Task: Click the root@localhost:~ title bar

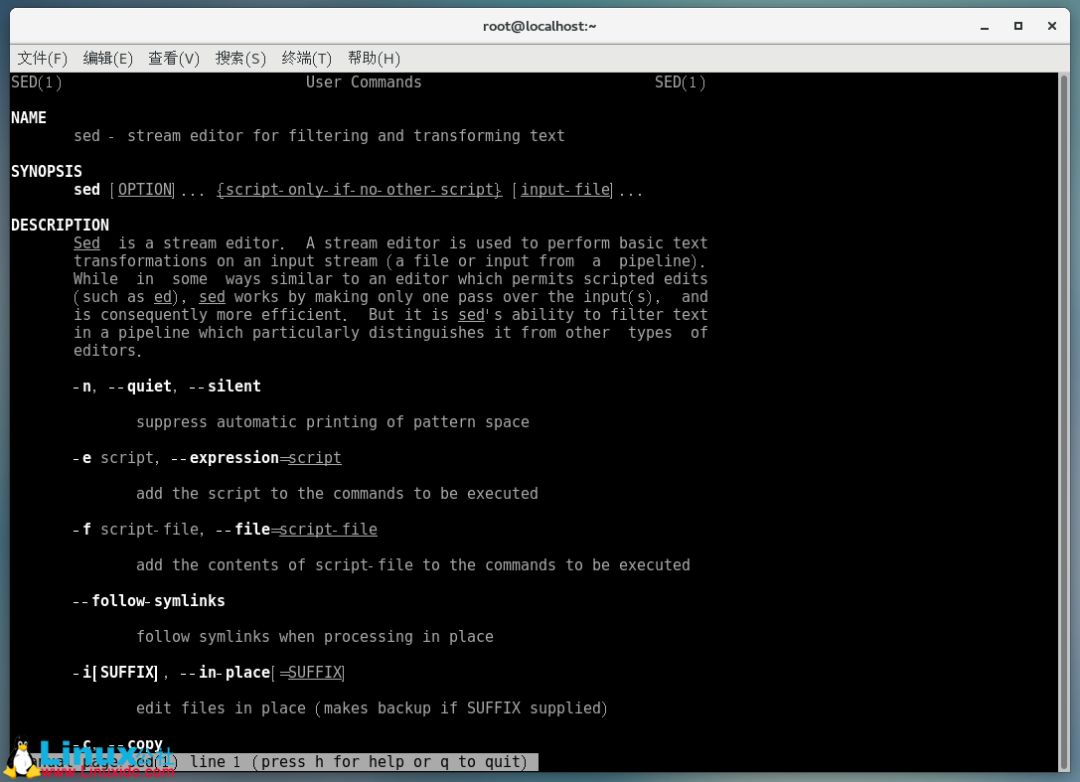Action: (539, 26)
